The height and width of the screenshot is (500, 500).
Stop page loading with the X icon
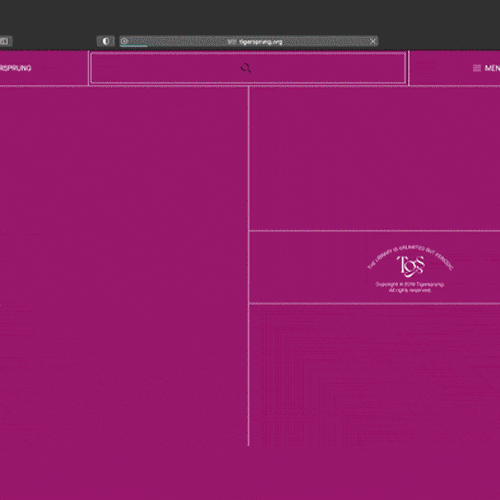[x=373, y=41]
